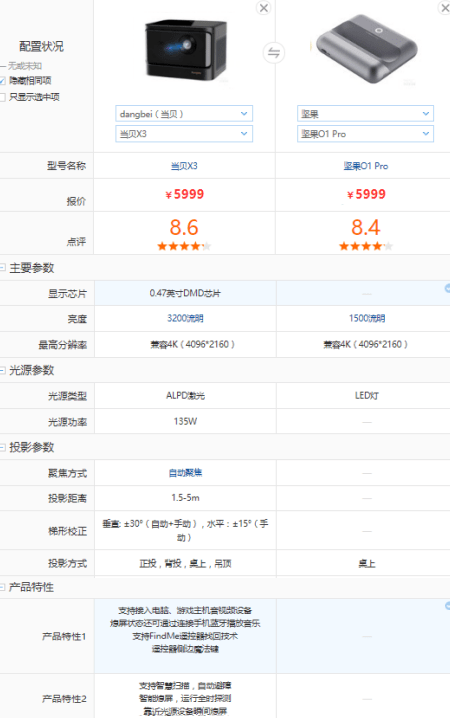Toggle the 隐藏相同项 checkbox
The width and height of the screenshot is (450, 718).
pyautogui.click(x=2, y=81)
